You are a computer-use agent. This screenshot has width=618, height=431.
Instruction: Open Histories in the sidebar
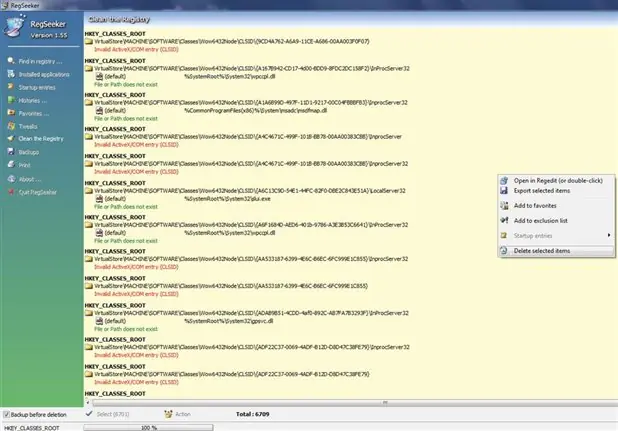point(33,100)
